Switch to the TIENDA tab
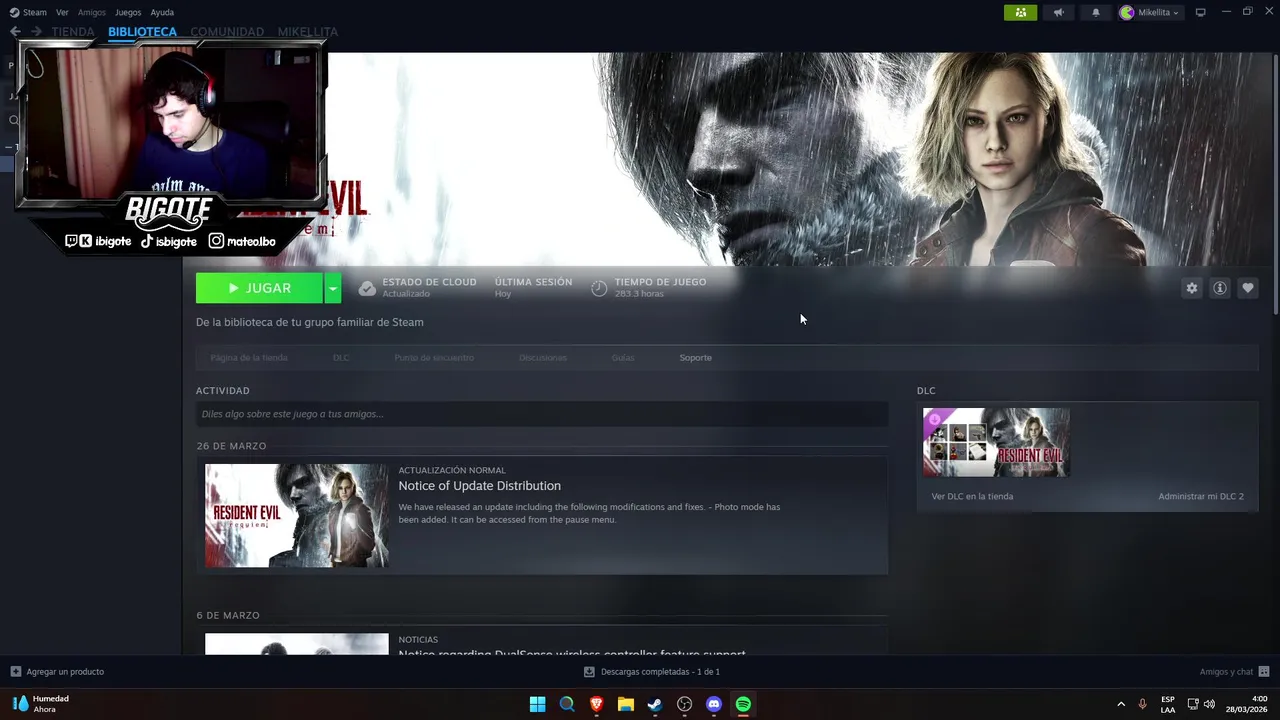Screen dimensions: 1280x720 point(73,31)
